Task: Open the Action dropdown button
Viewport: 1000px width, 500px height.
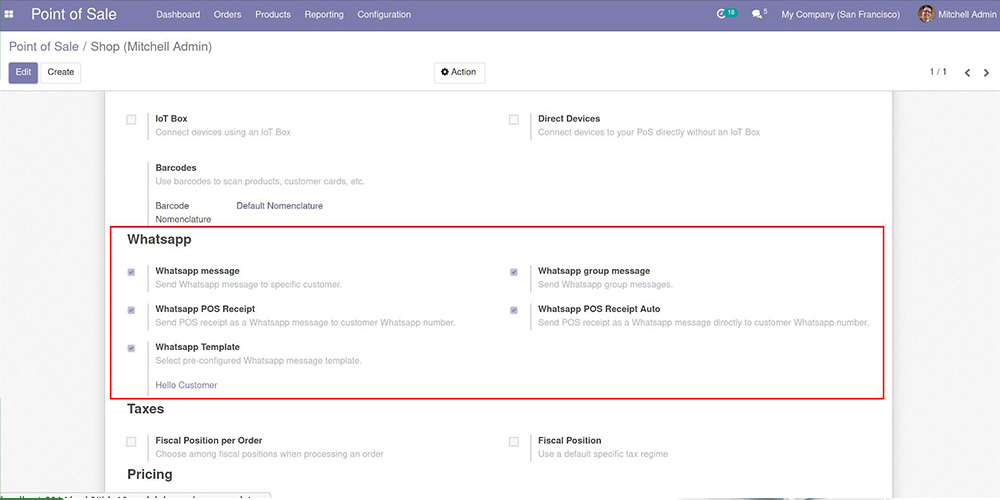Action: pos(459,73)
